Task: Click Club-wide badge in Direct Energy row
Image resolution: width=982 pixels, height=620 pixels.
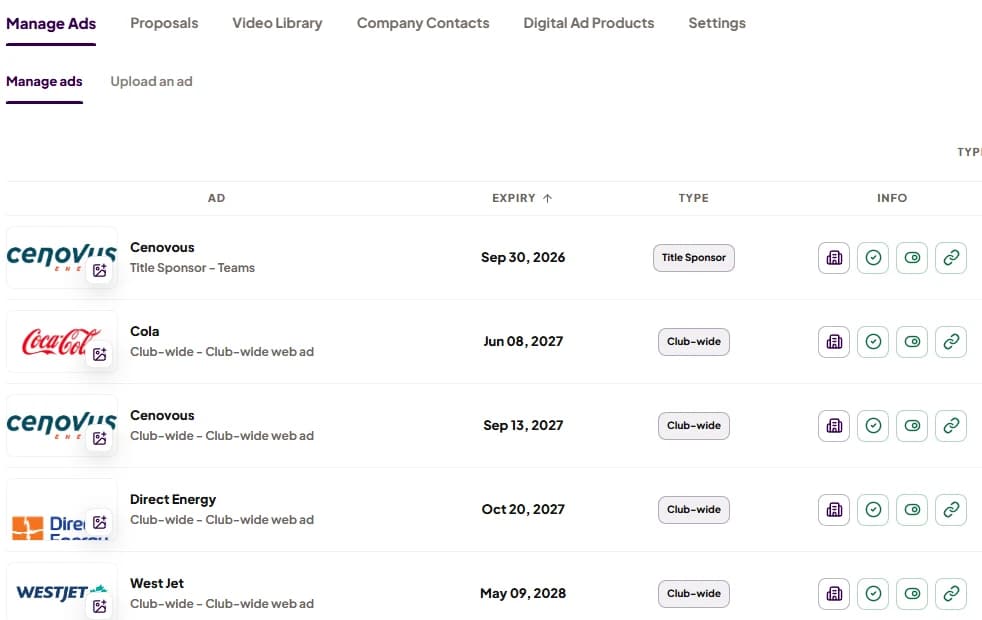Action: [694, 510]
